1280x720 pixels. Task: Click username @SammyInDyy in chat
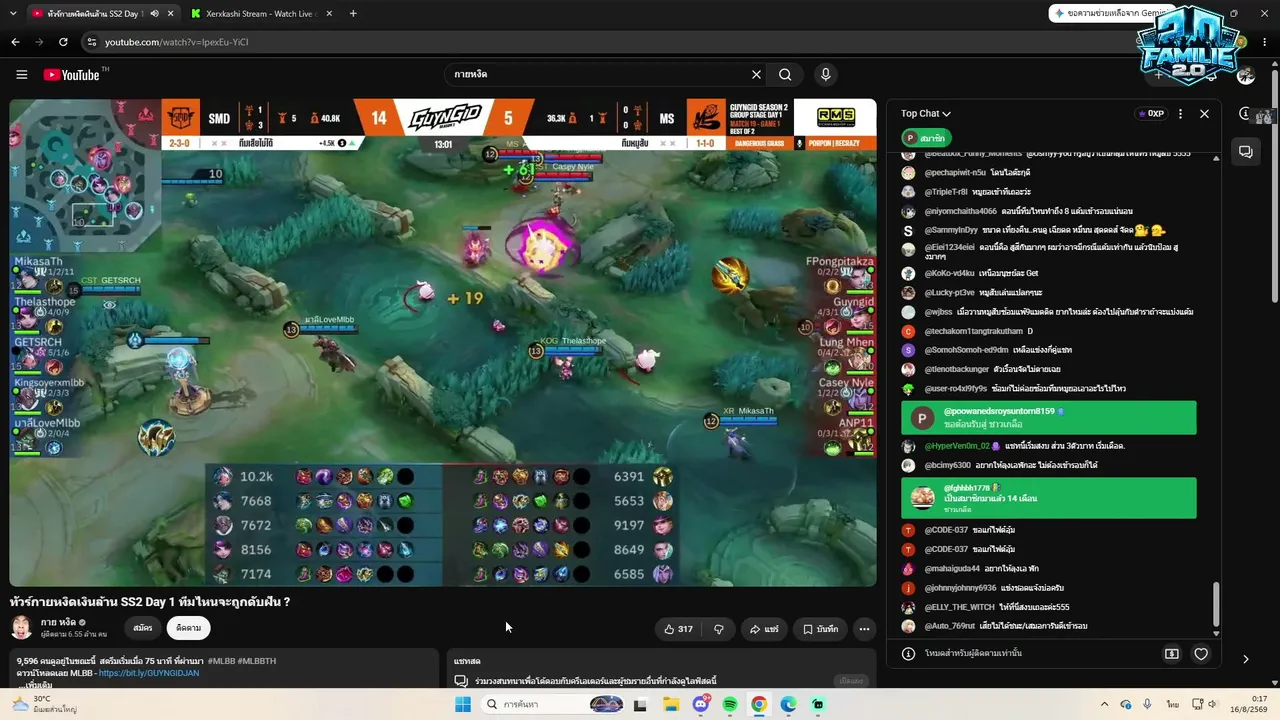pos(951,230)
